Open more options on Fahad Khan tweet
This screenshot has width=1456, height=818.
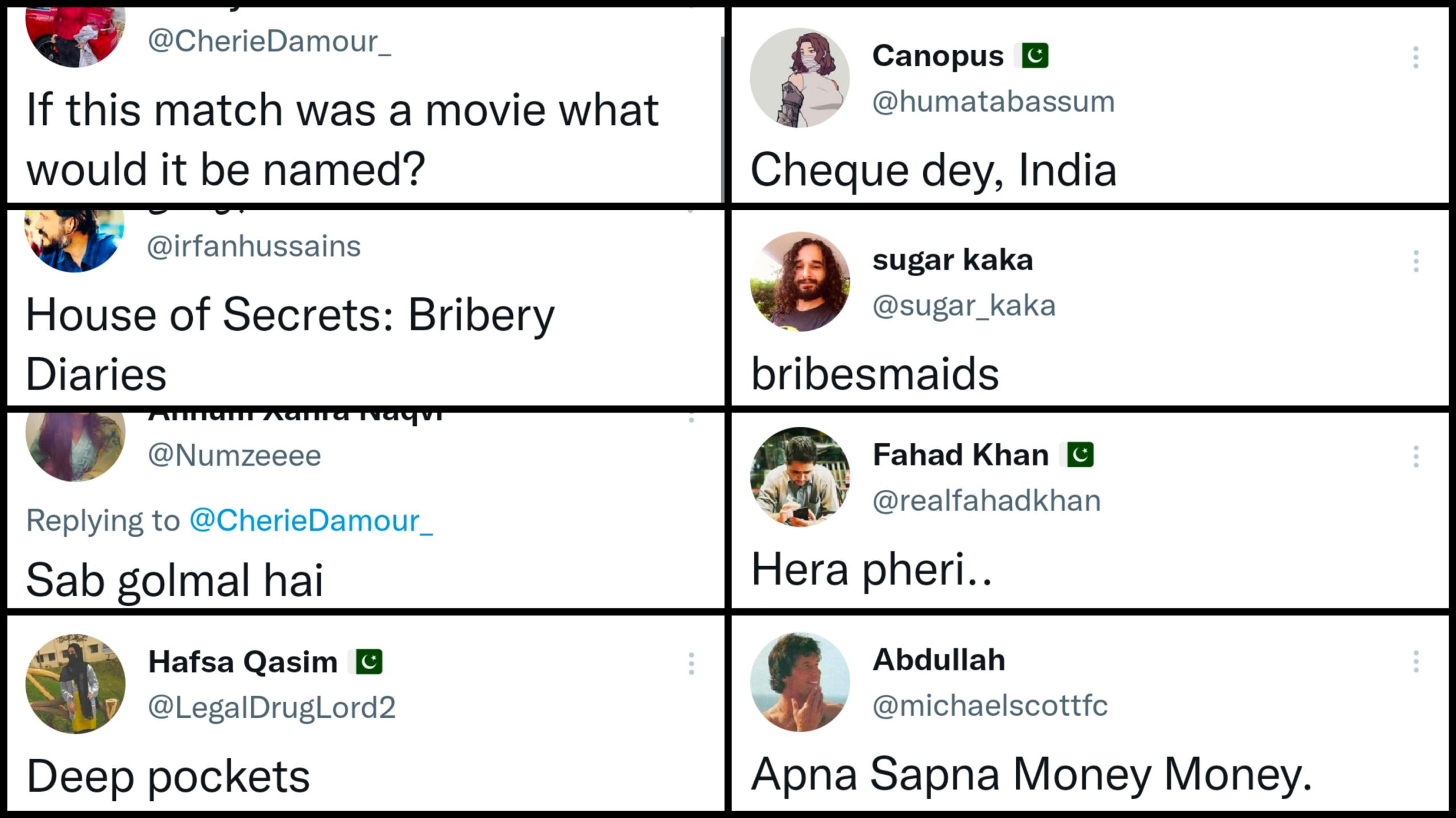pos(1416,457)
